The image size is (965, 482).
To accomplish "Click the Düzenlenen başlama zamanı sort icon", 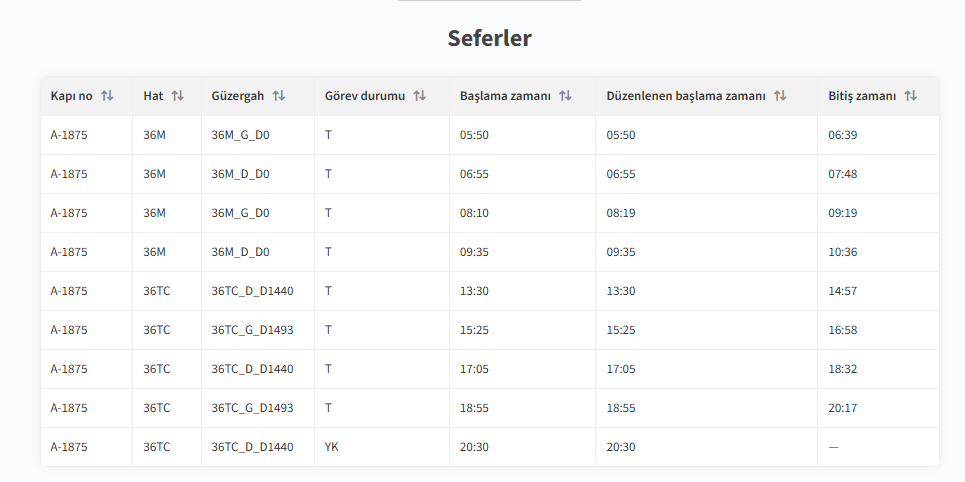I will pos(780,96).
